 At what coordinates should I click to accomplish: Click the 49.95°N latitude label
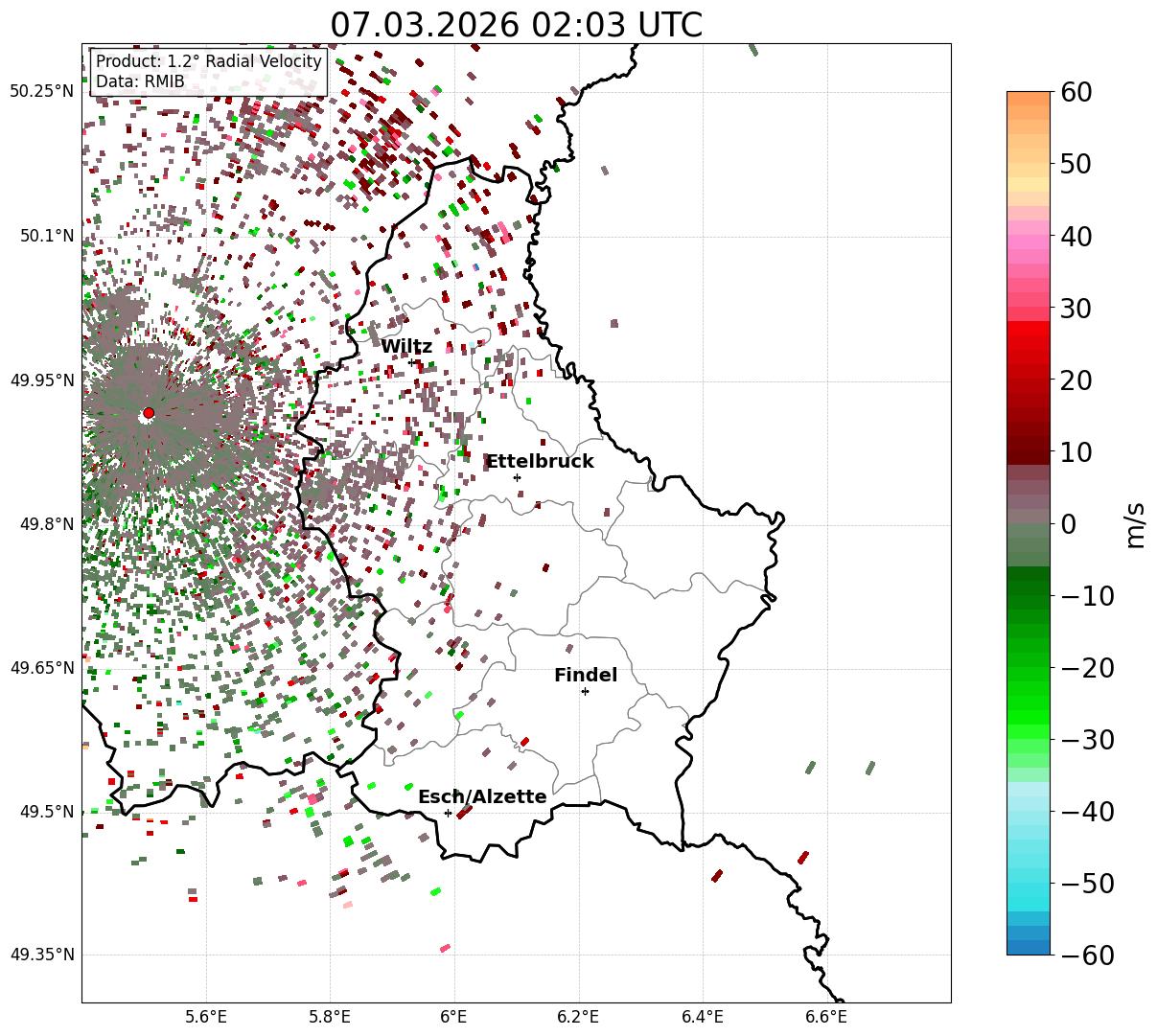point(41,380)
